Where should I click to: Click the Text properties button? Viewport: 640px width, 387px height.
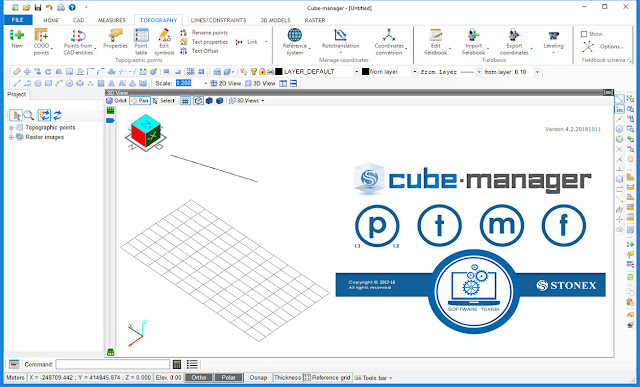(x=204, y=42)
